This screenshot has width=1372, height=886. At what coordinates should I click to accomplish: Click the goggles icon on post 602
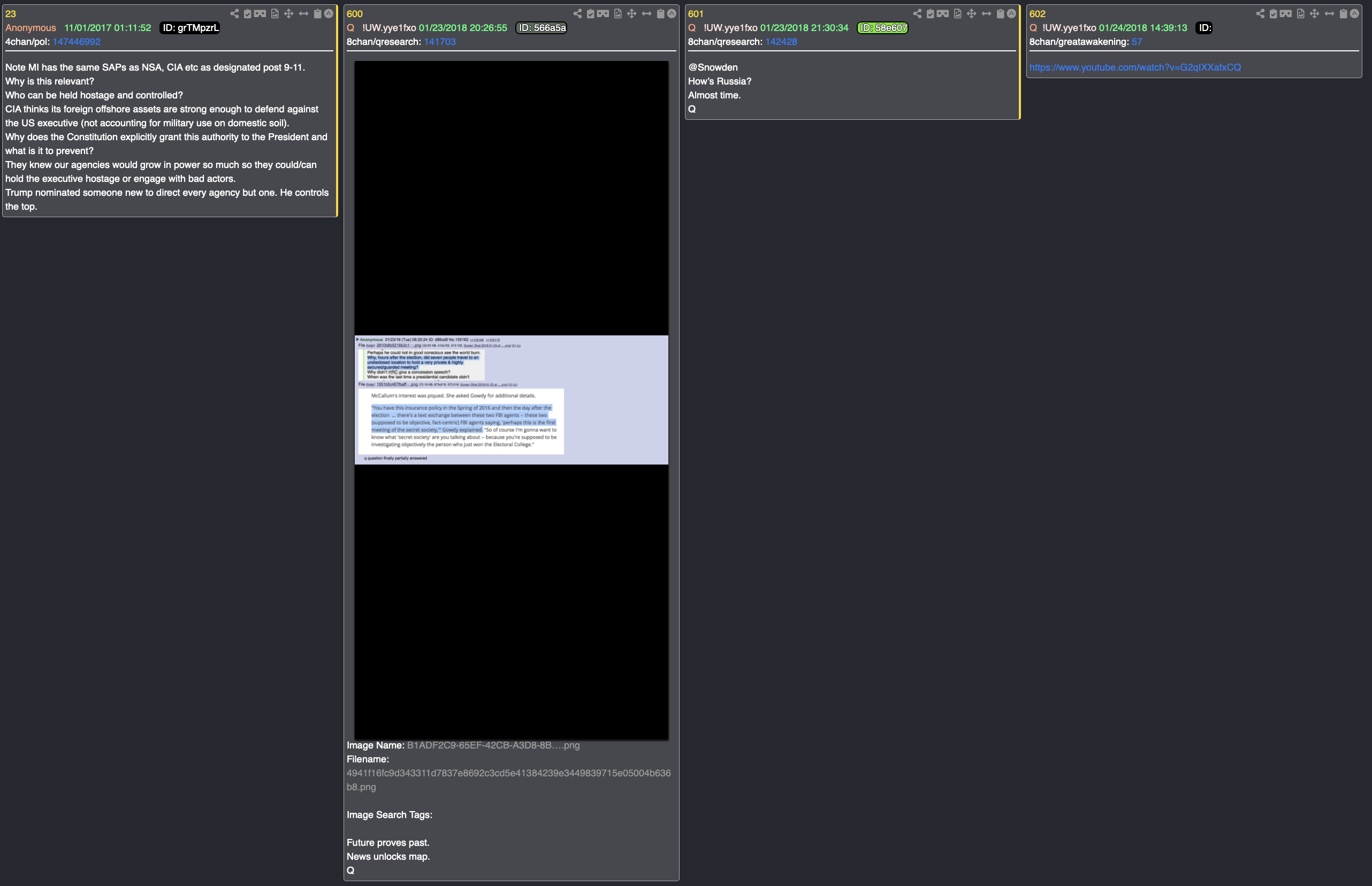tap(1286, 13)
